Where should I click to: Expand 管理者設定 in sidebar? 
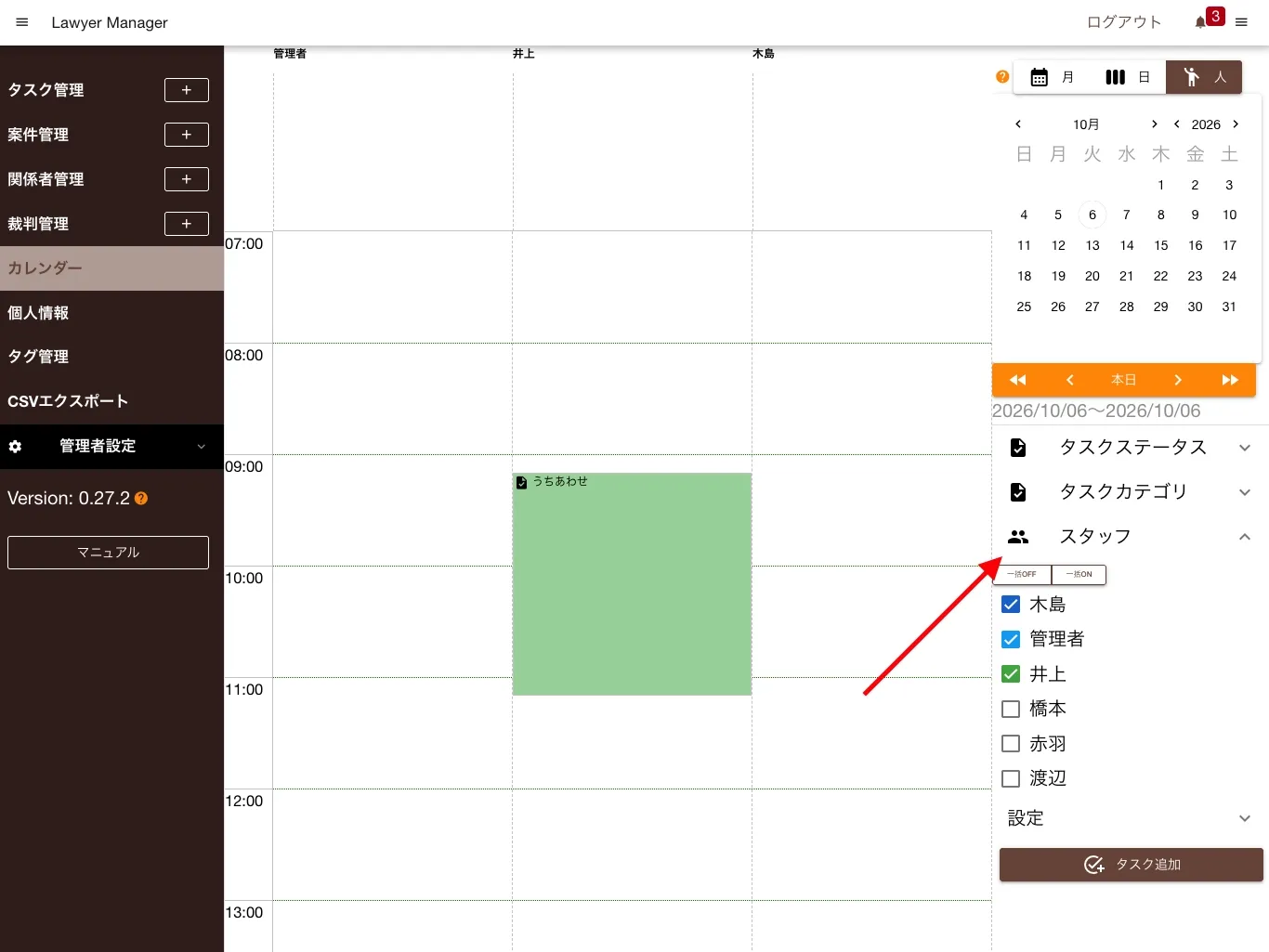111,447
